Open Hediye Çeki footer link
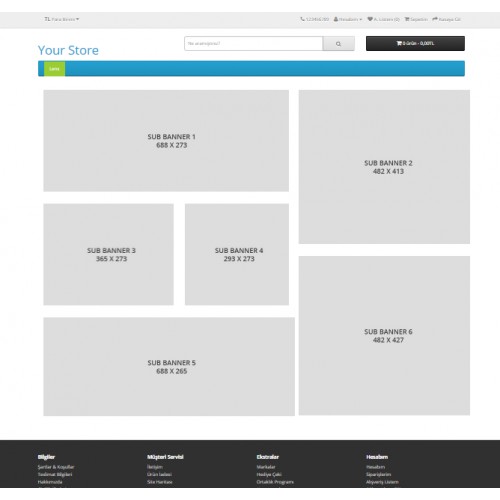Image resolution: width=500 pixels, height=500 pixels. point(269,474)
